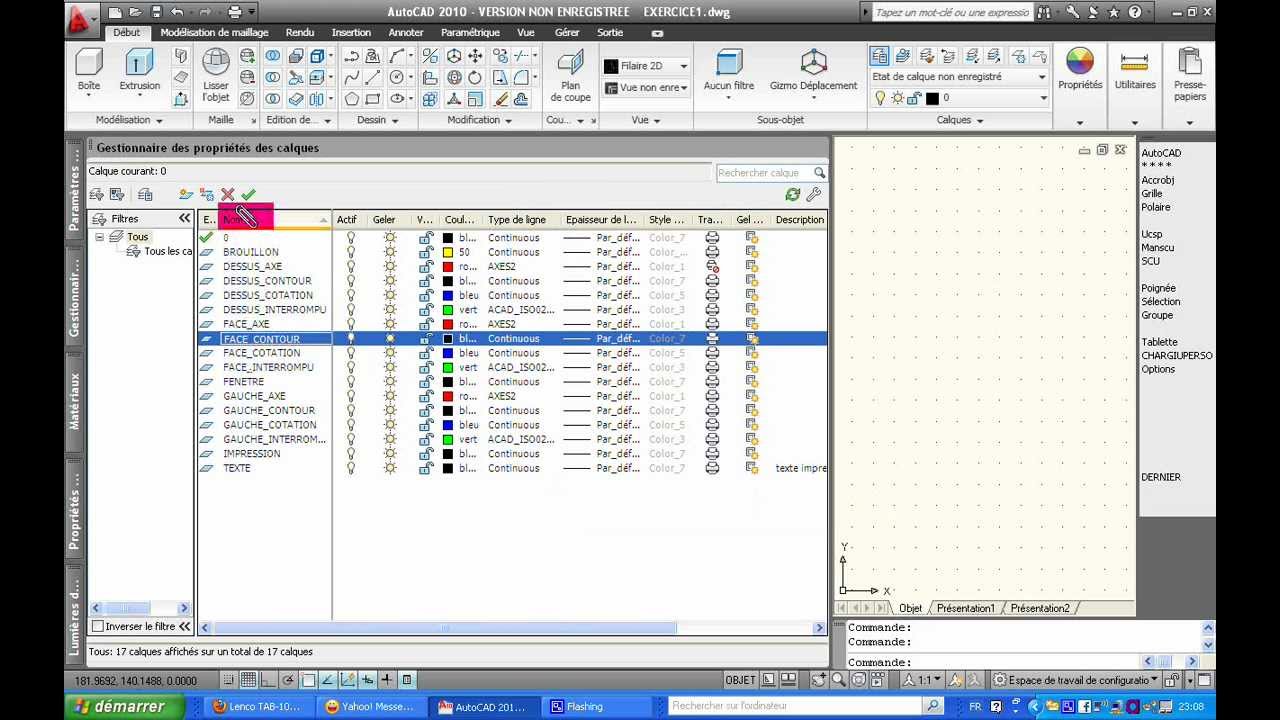1280x720 pixels.
Task: Refresh the layer list
Action: 793,195
